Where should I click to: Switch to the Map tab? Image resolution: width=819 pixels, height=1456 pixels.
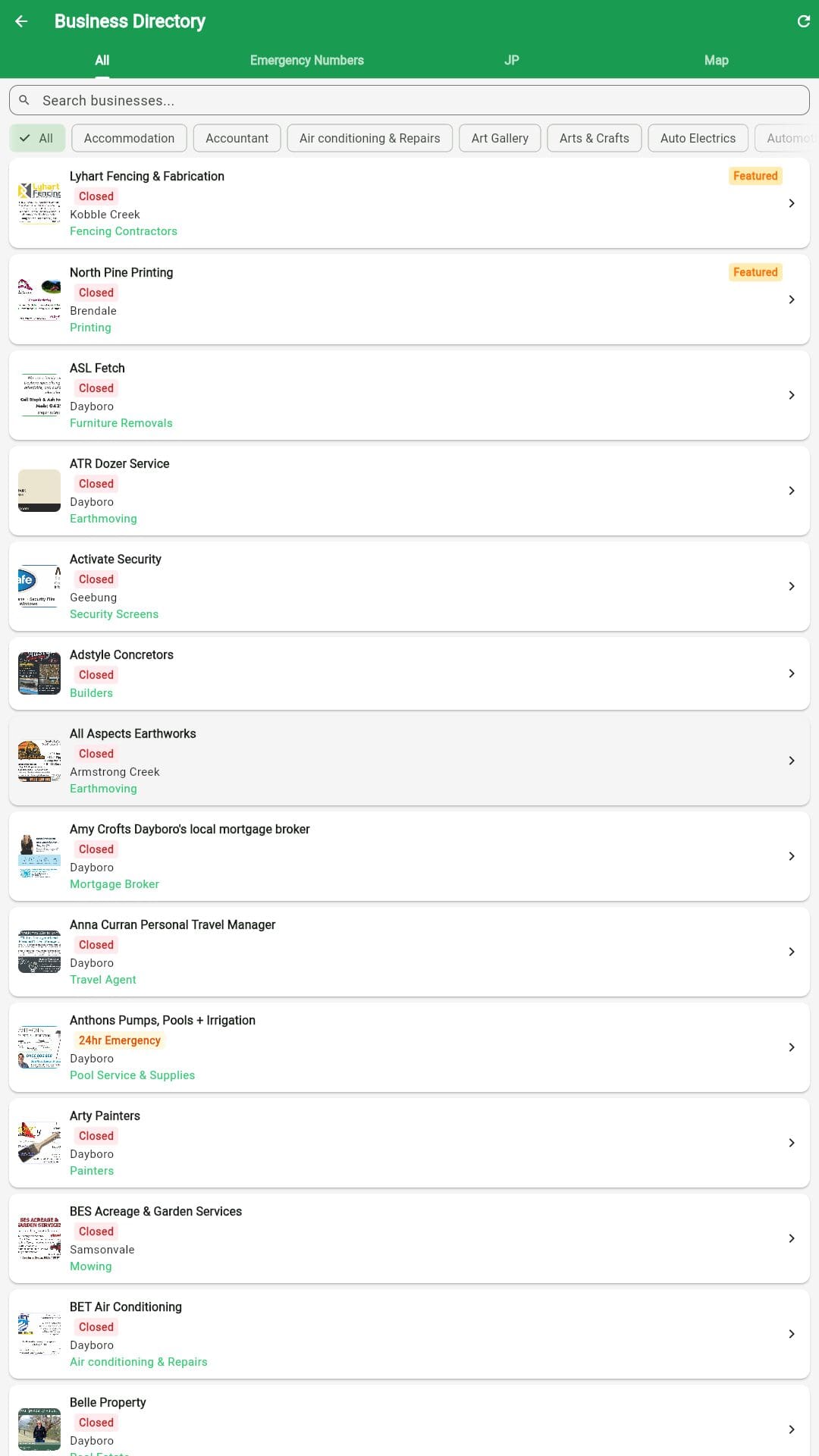[x=716, y=60]
